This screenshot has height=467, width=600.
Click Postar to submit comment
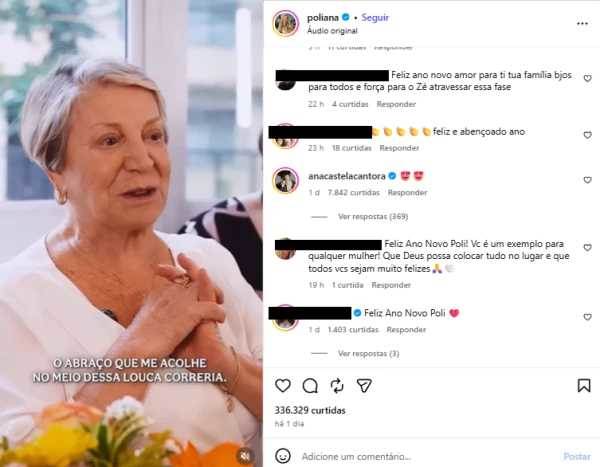577,456
